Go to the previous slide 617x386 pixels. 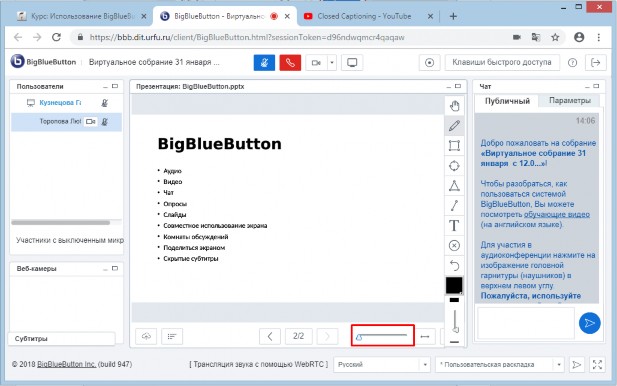pos(270,336)
